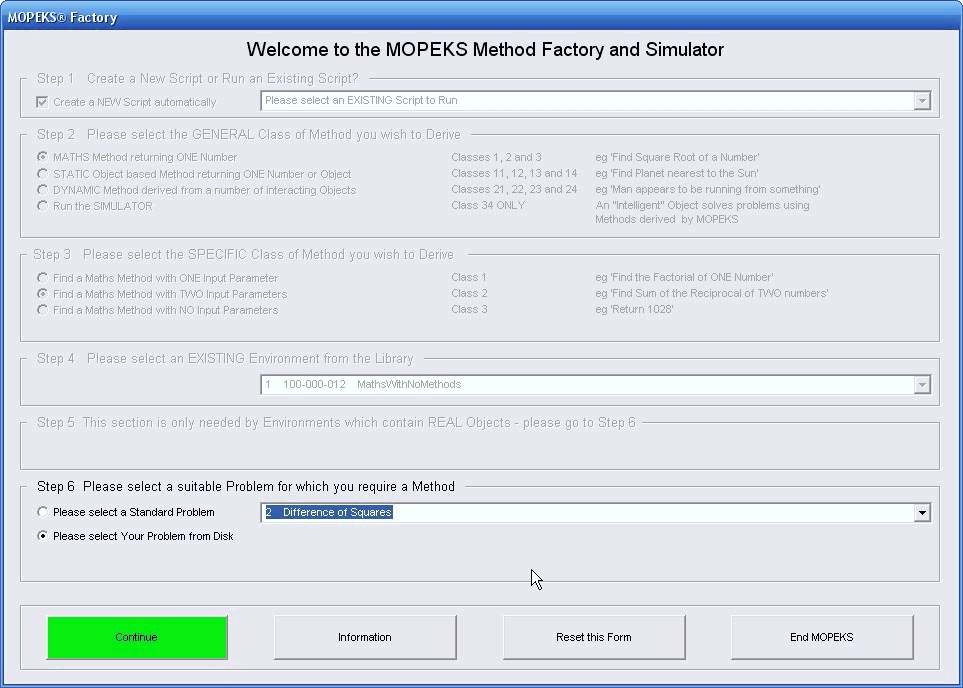Click 'Classes 21, 22, 23 and 24' text
Viewport: 963px width, 688px height.
(x=514, y=189)
